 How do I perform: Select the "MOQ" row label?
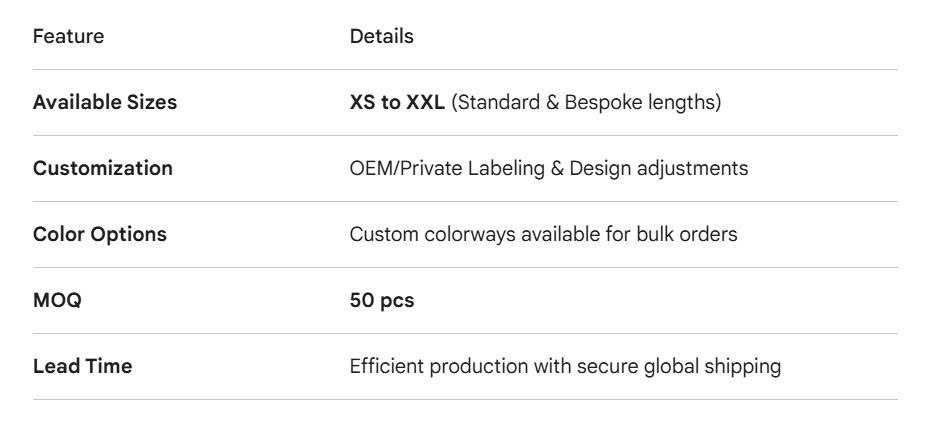[x=57, y=301]
